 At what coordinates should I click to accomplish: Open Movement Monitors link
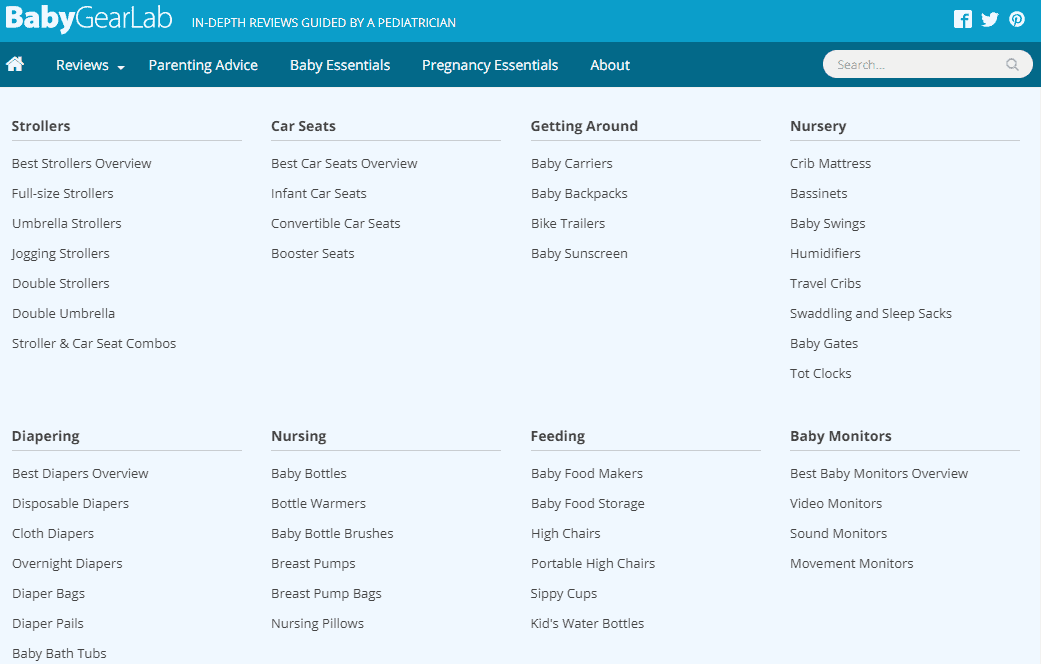[x=852, y=563]
